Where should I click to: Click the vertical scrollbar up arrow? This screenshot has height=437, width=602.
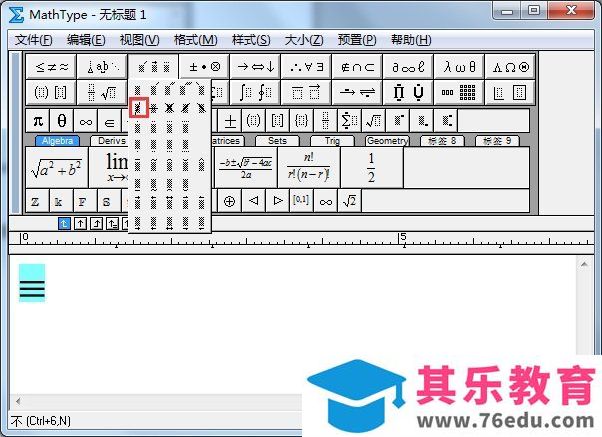[584, 264]
